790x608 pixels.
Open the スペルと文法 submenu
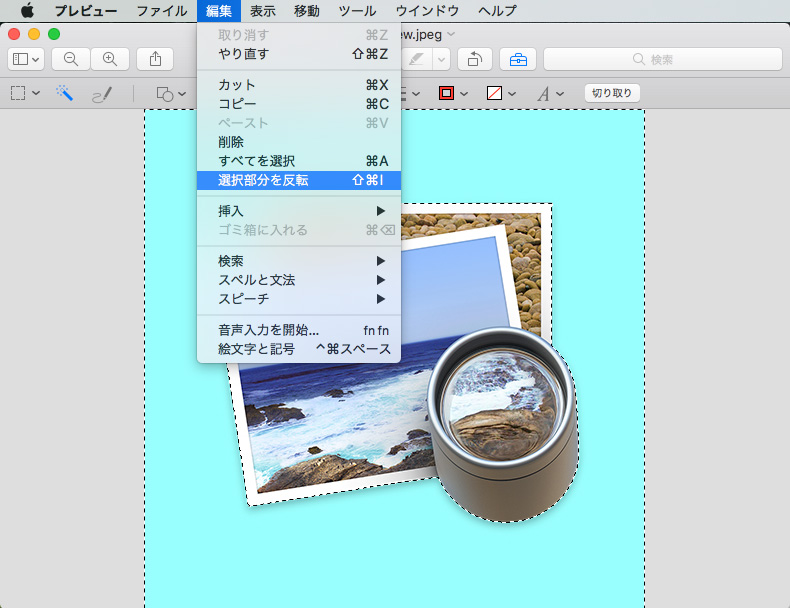(299, 280)
